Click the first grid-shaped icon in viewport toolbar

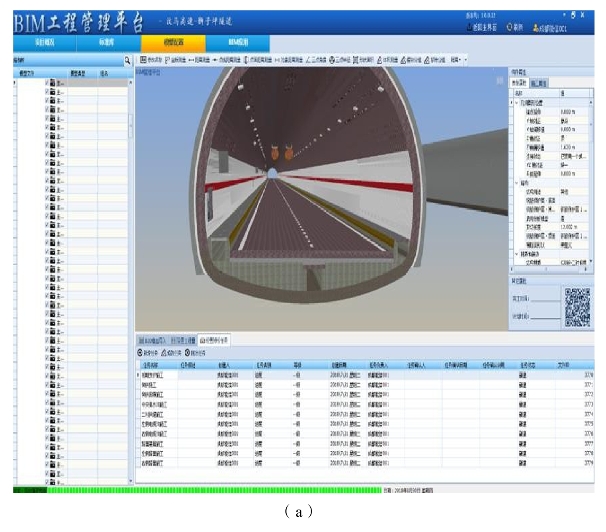point(143,59)
